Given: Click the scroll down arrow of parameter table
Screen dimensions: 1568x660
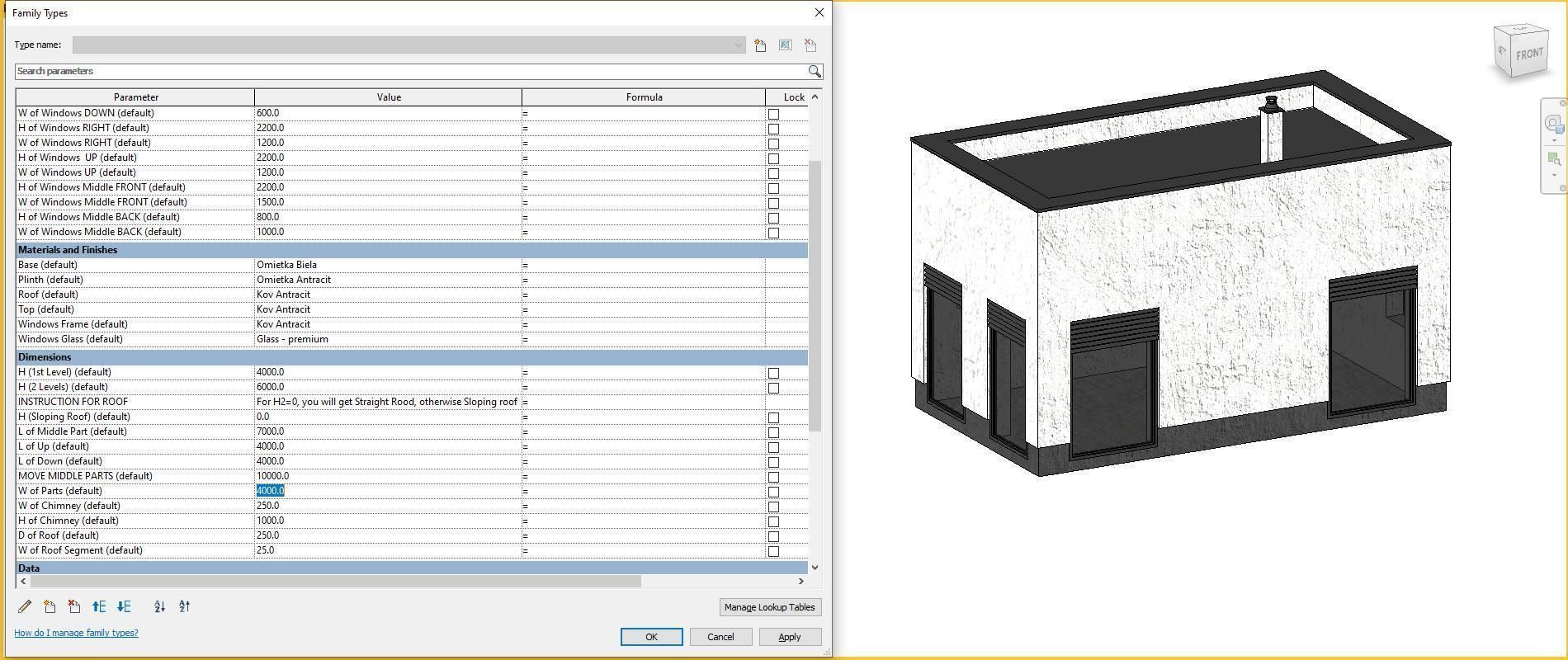Looking at the screenshot, I should 815,568.
